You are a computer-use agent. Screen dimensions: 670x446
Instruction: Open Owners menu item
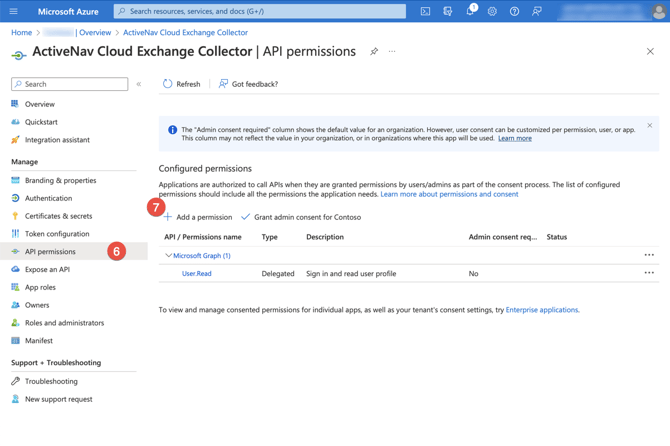click(37, 305)
